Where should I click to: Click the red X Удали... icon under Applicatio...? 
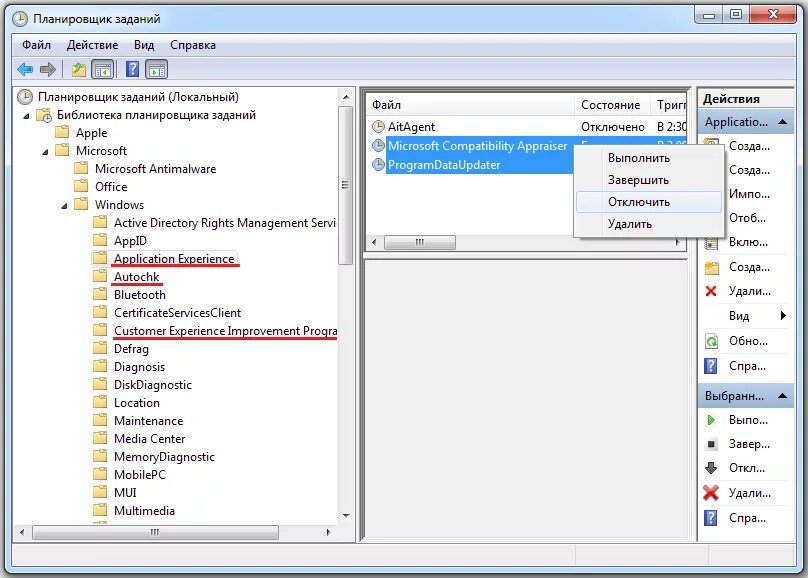[x=711, y=291]
